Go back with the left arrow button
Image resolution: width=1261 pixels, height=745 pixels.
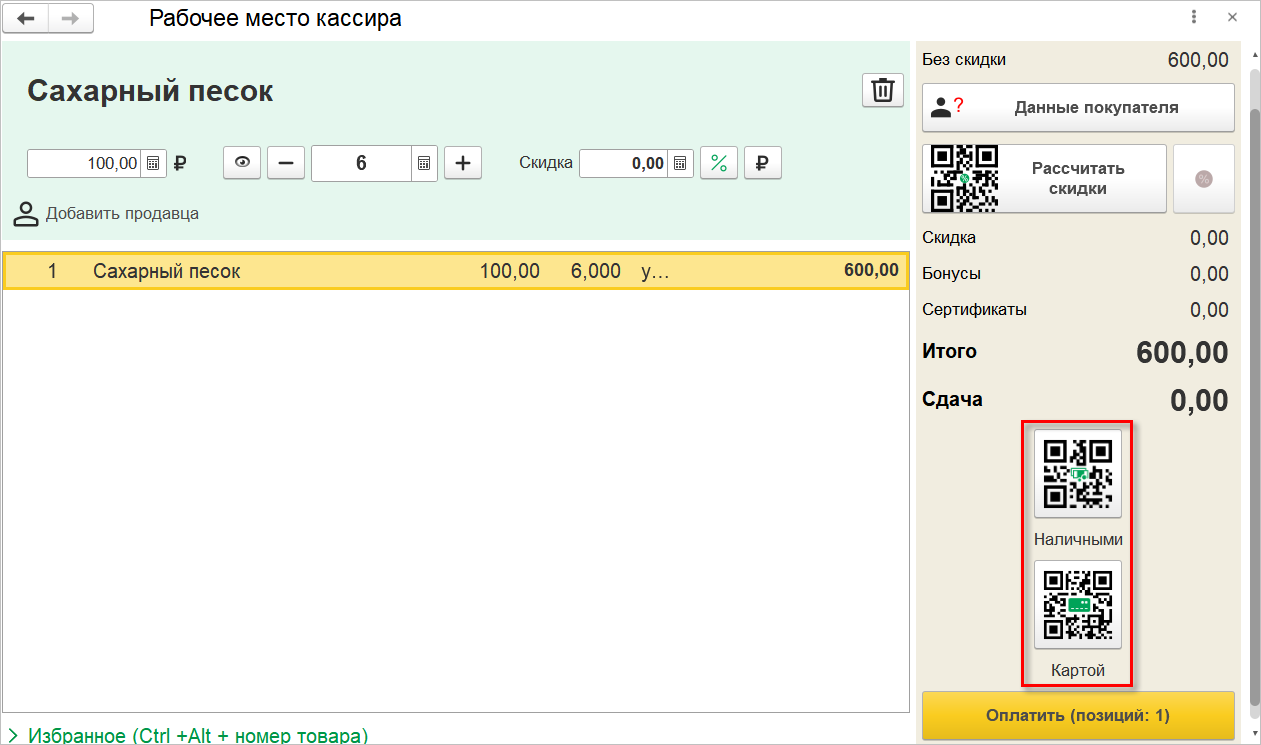[x=27, y=18]
